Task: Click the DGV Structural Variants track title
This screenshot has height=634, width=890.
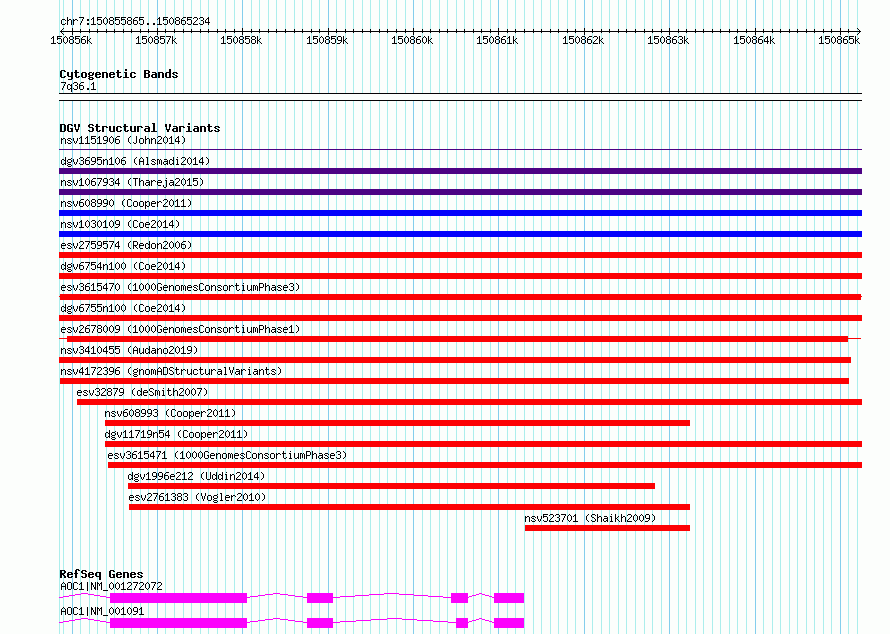Action: click(x=140, y=128)
